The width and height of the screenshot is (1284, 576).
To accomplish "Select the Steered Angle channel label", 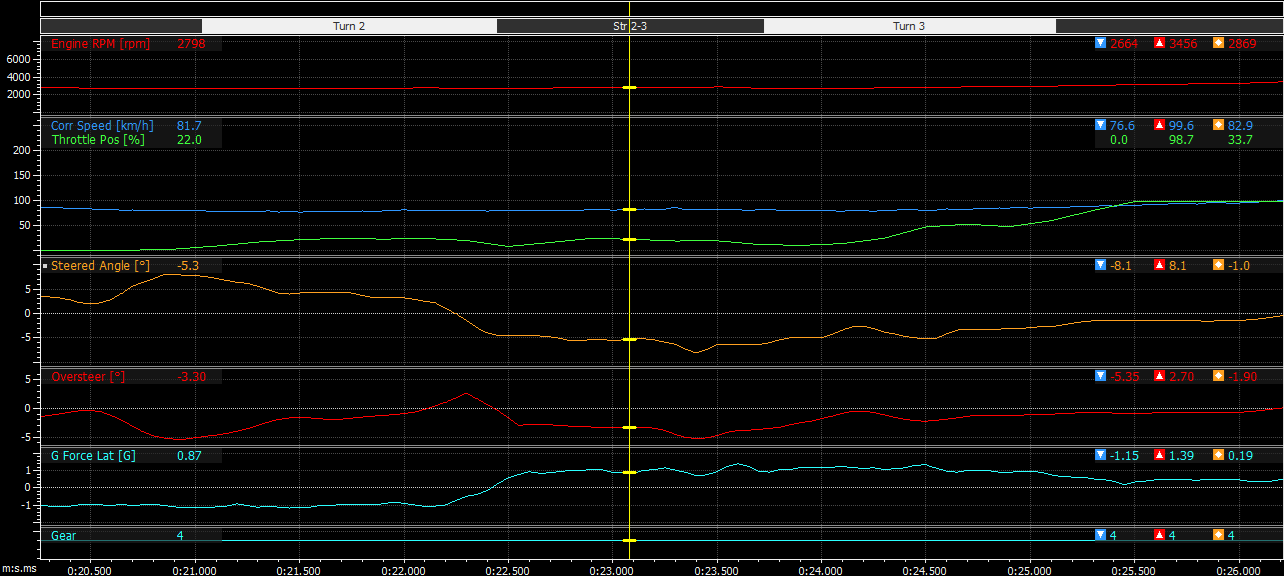I will click(x=99, y=266).
